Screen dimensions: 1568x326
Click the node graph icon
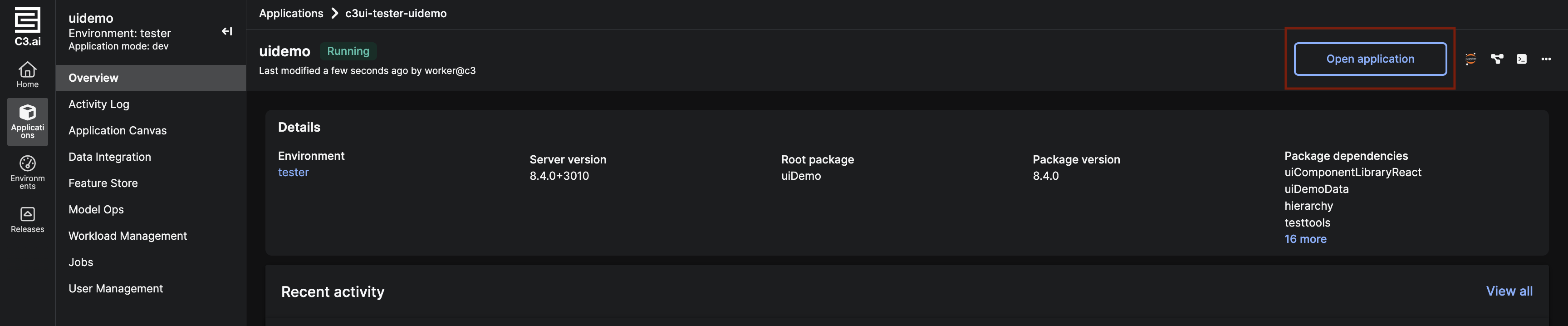[1497, 59]
